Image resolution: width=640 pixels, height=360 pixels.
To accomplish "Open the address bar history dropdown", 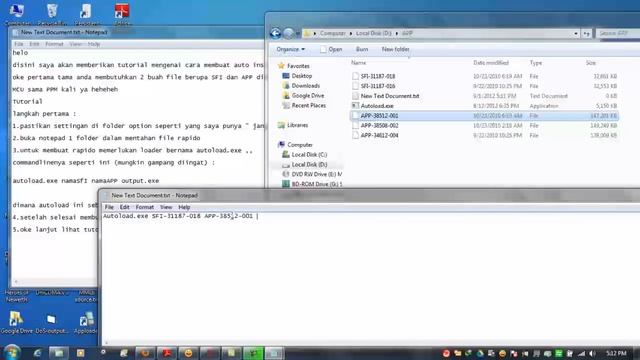I will [x=576, y=33].
